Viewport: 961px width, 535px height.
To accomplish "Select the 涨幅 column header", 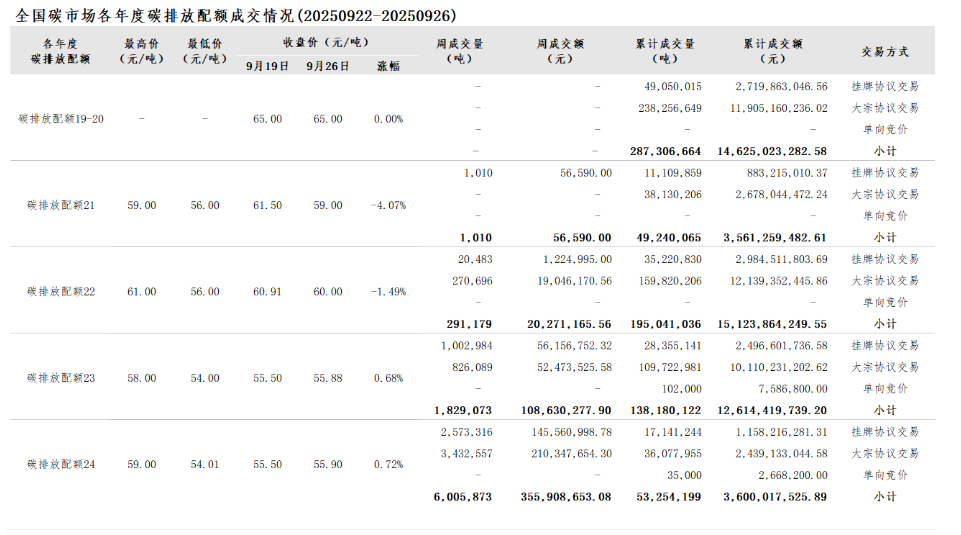I will coord(388,66).
